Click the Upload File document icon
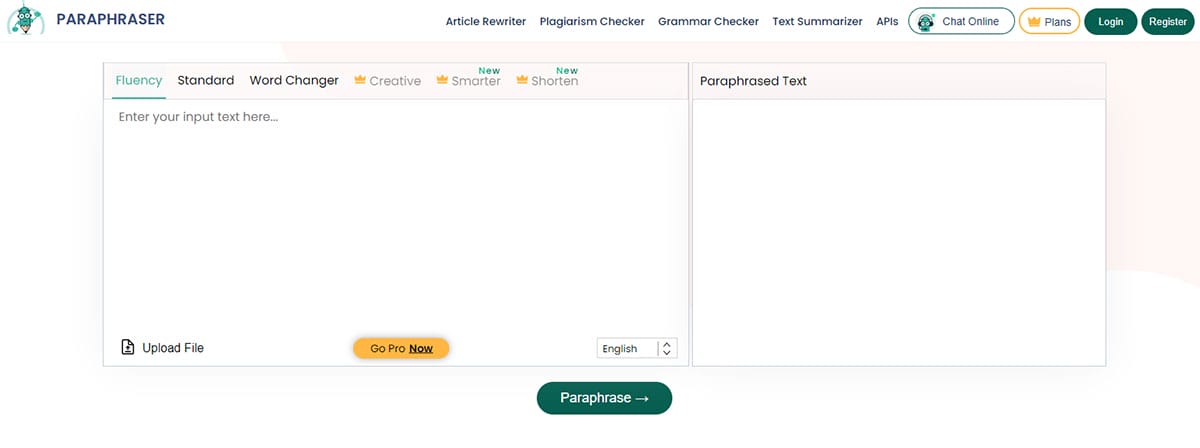This screenshot has width=1200, height=448. [128, 348]
